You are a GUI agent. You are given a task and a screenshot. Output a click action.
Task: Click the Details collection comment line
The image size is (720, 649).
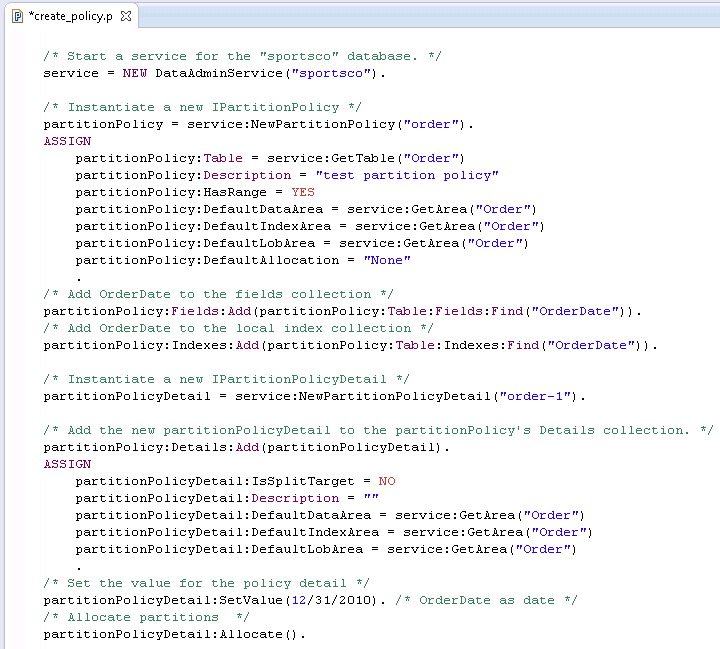(x=378, y=430)
